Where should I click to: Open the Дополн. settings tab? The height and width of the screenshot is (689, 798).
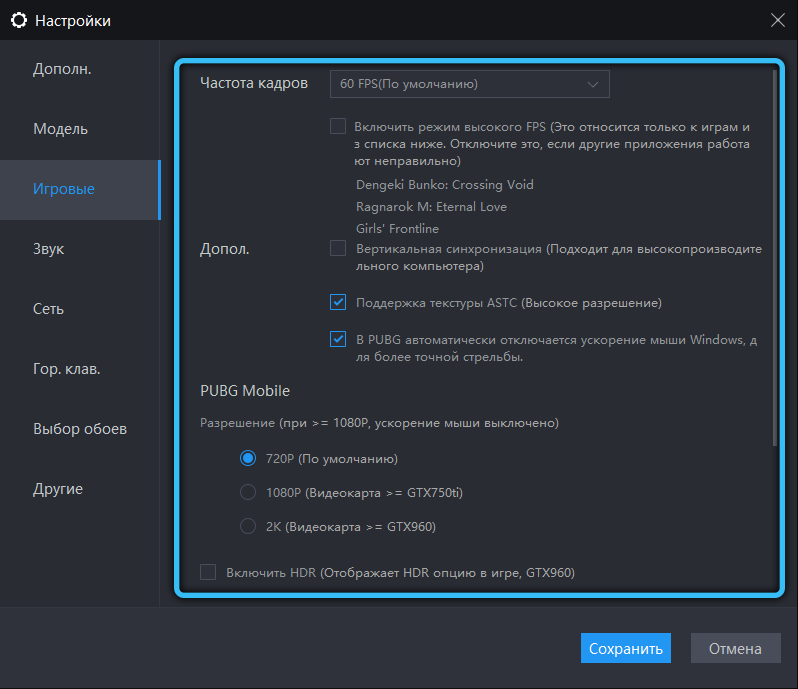(62, 69)
